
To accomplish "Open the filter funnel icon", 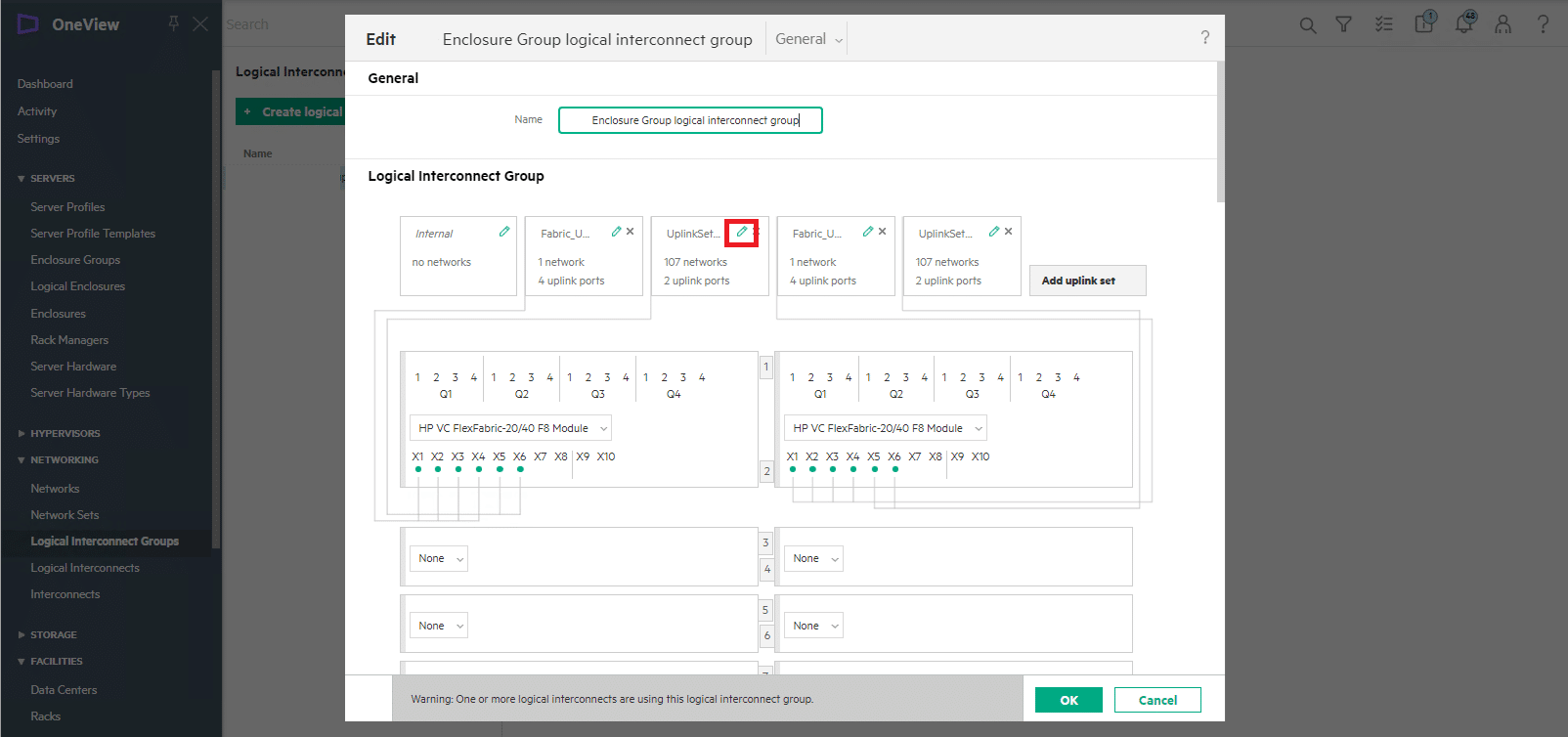I will pyautogui.click(x=1344, y=24).
